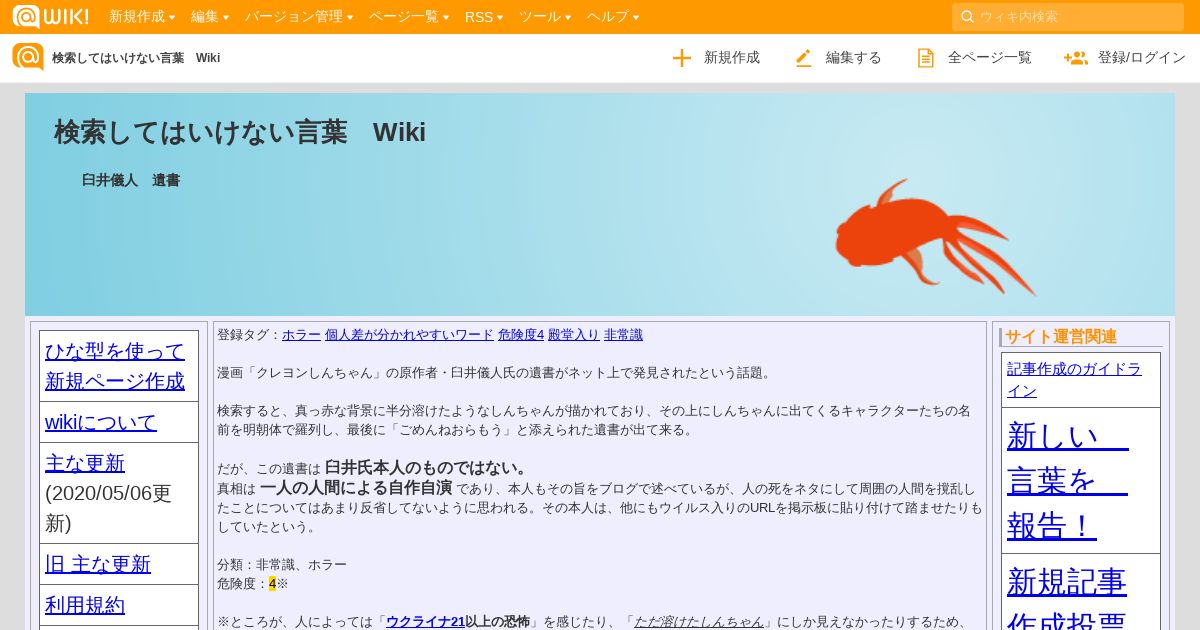Open 記事作成のガイドライン link
Screen dimensions: 1200x630
(x=1074, y=379)
